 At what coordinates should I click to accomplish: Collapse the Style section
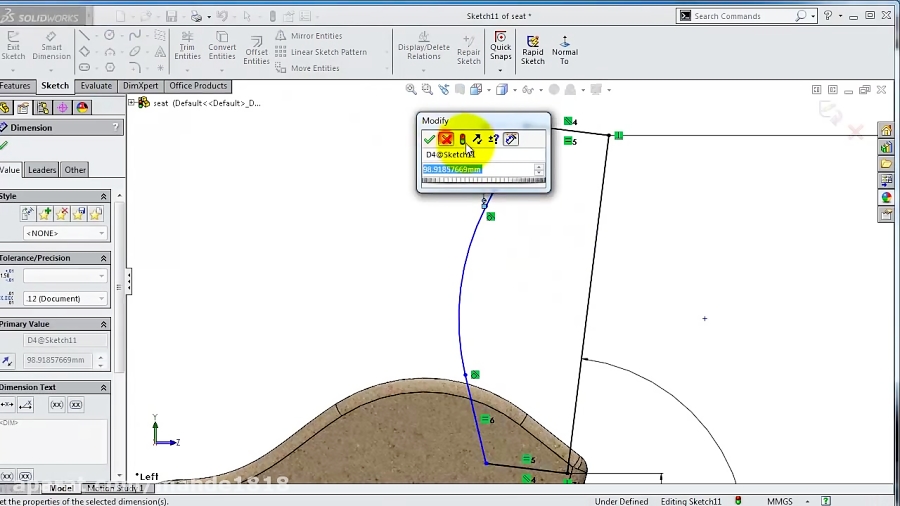point(103,196)
